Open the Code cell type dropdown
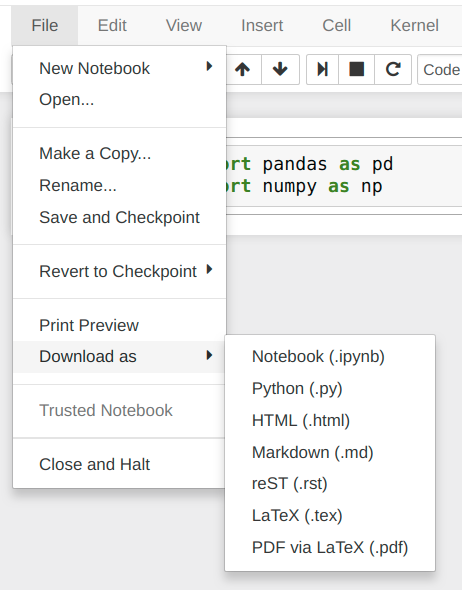Viewport: 462px width, 590px height. tap(440, 70)
